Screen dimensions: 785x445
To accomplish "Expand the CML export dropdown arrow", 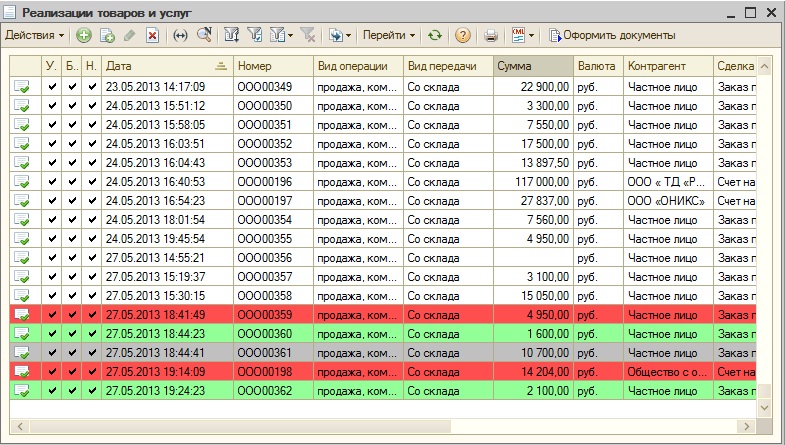I will [531, 36].
